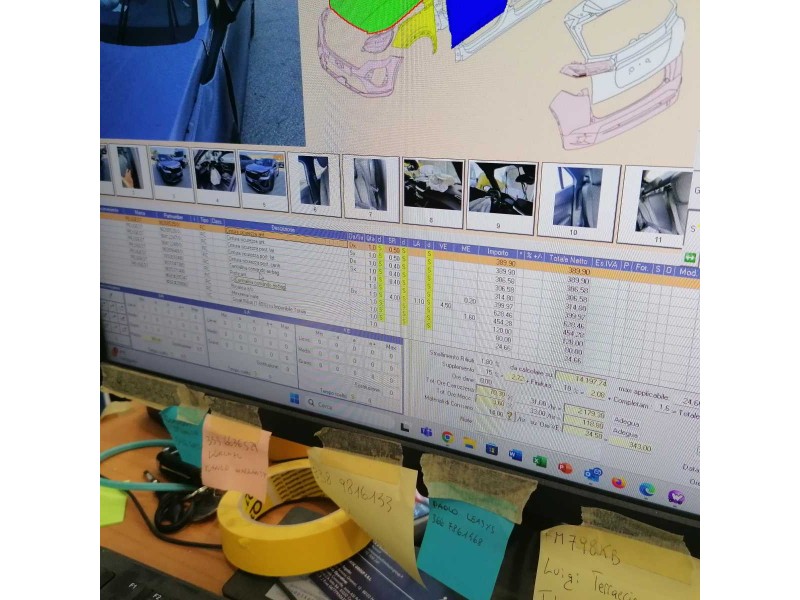The height and width of the screenshot is (600, 800).
Task: Open Microsoft Excel from the taskbar
Action: pos(539,461)
